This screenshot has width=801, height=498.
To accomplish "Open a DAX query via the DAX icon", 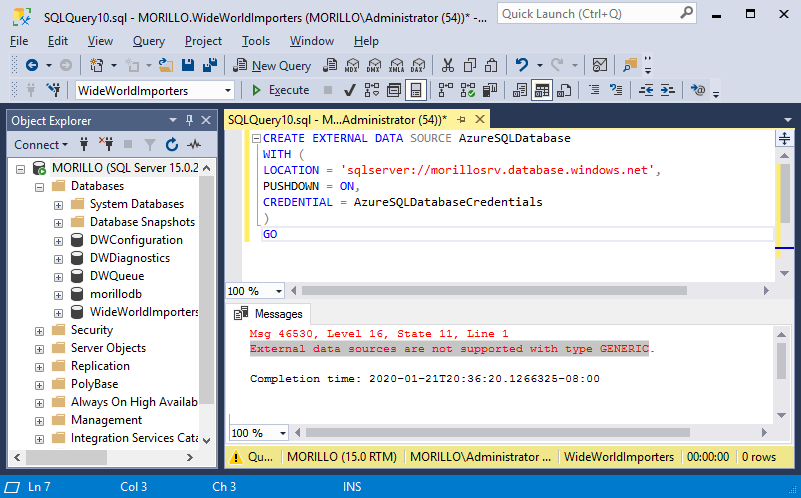I will 418,65.
